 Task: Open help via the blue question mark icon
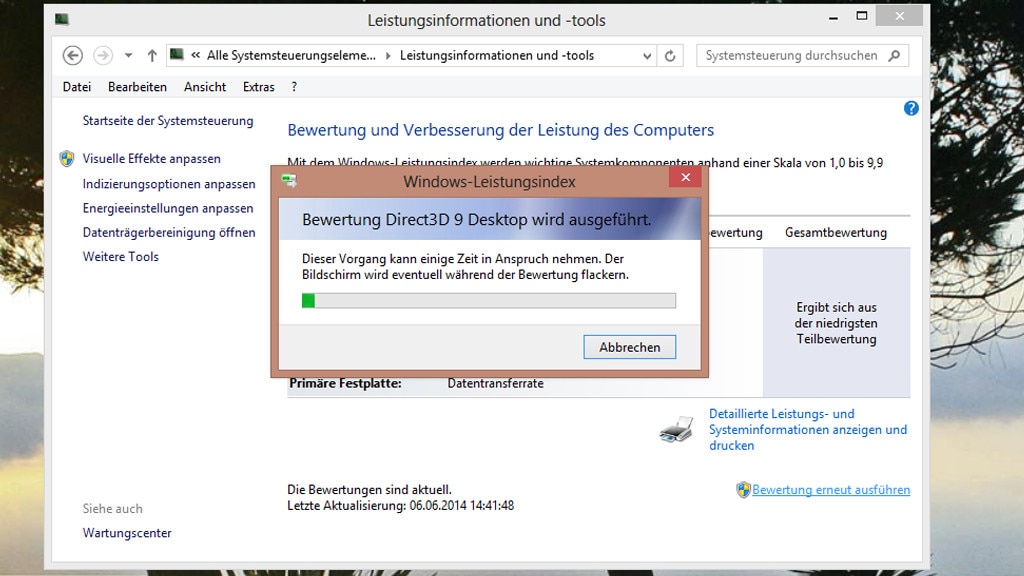tap(911, 108)
